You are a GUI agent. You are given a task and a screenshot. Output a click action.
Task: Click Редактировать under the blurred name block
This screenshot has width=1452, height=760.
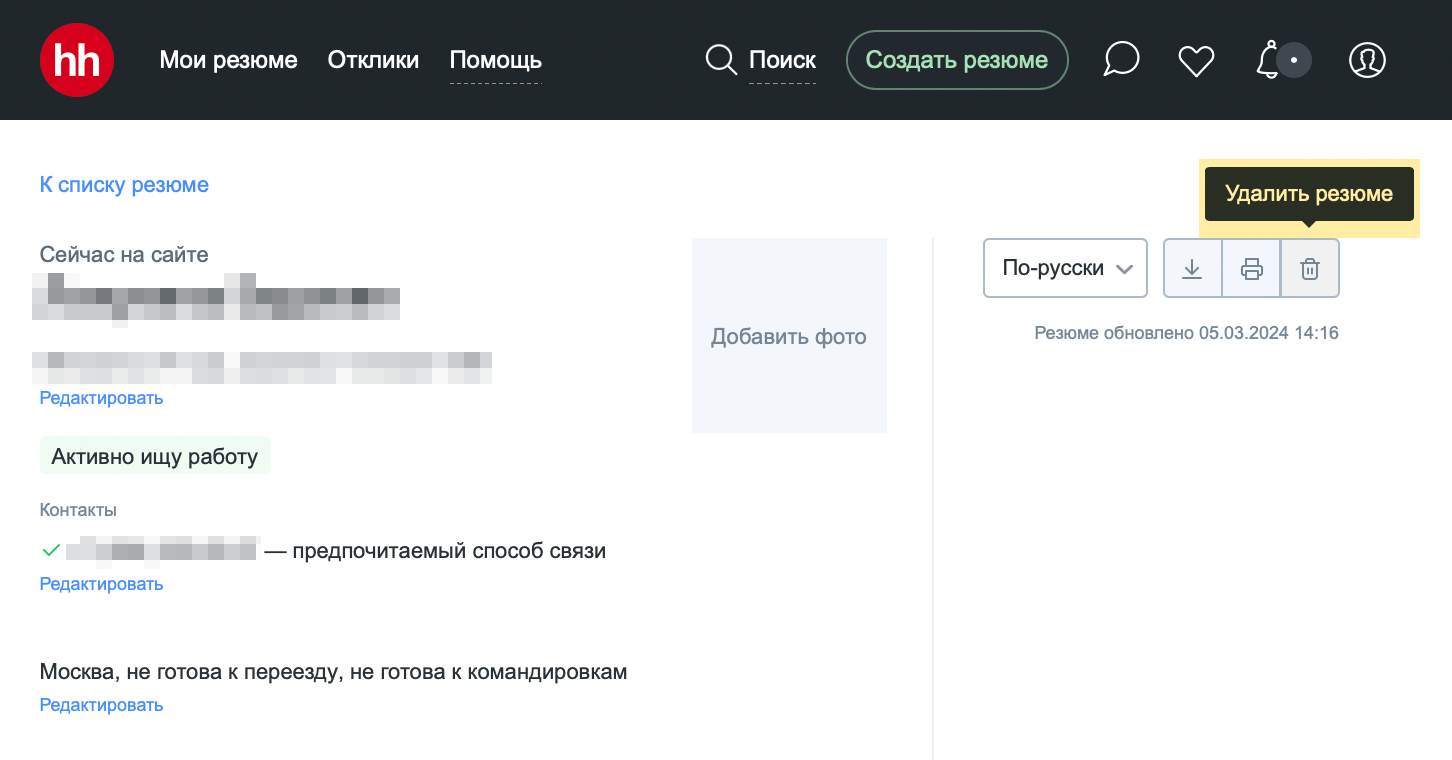point(101,398)
